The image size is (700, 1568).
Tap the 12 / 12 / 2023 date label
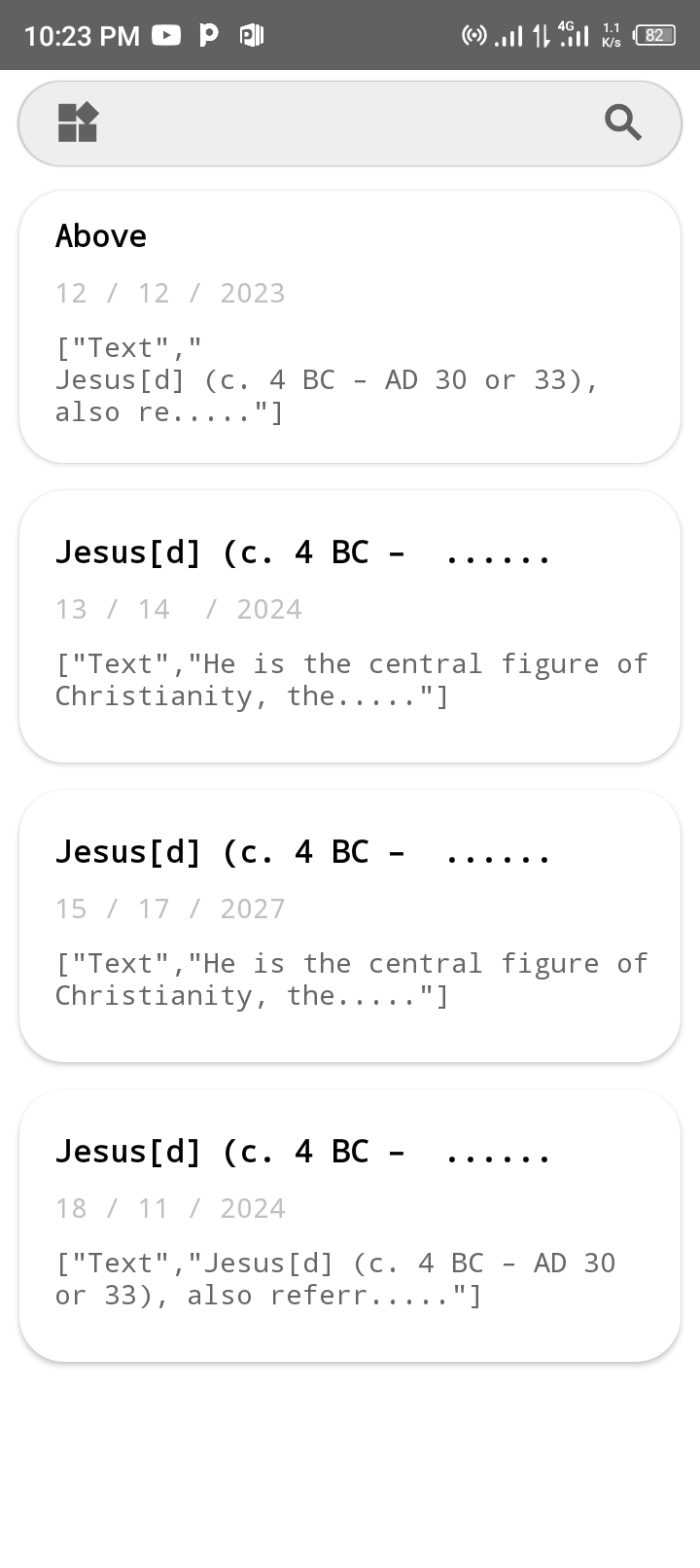170,293
